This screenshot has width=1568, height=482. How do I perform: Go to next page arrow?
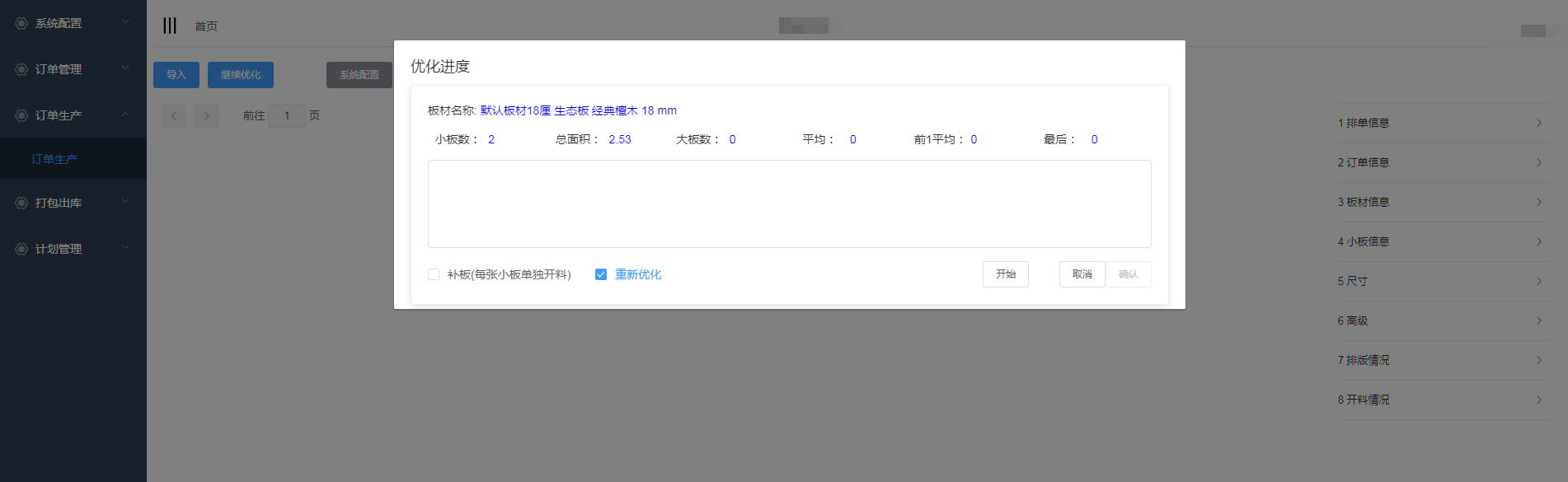click(207, 116)
